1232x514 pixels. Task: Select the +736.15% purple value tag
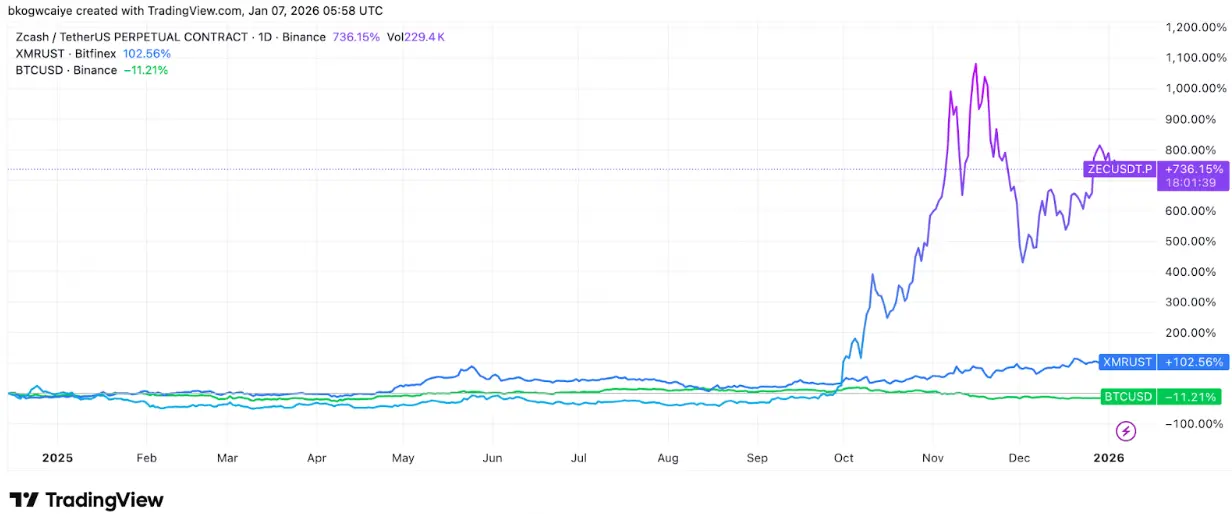point(1191,169)
